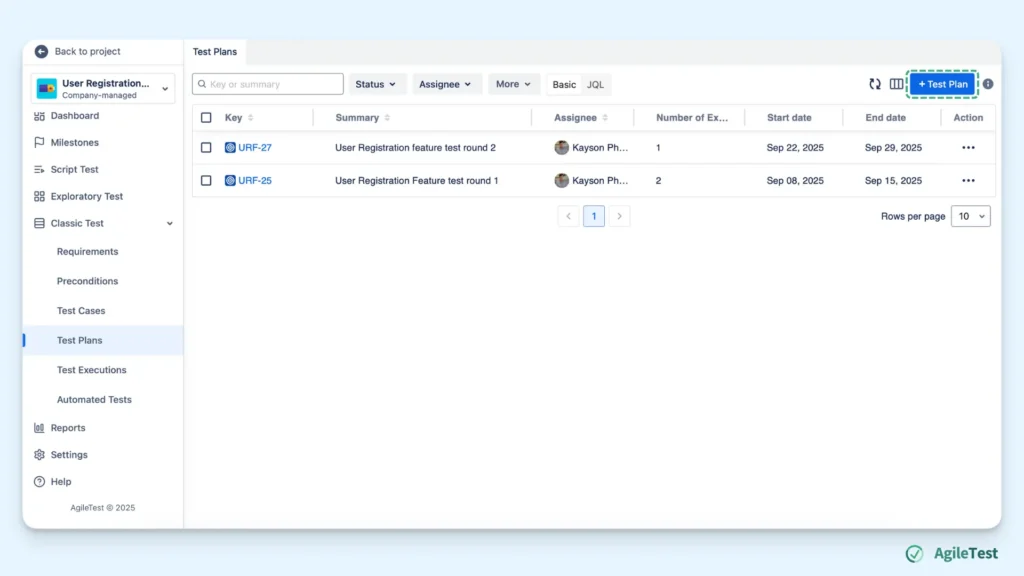Click the "Sep 08, 2025" start date cell
Screen dimensions: 1024x576
coord(795,180)
